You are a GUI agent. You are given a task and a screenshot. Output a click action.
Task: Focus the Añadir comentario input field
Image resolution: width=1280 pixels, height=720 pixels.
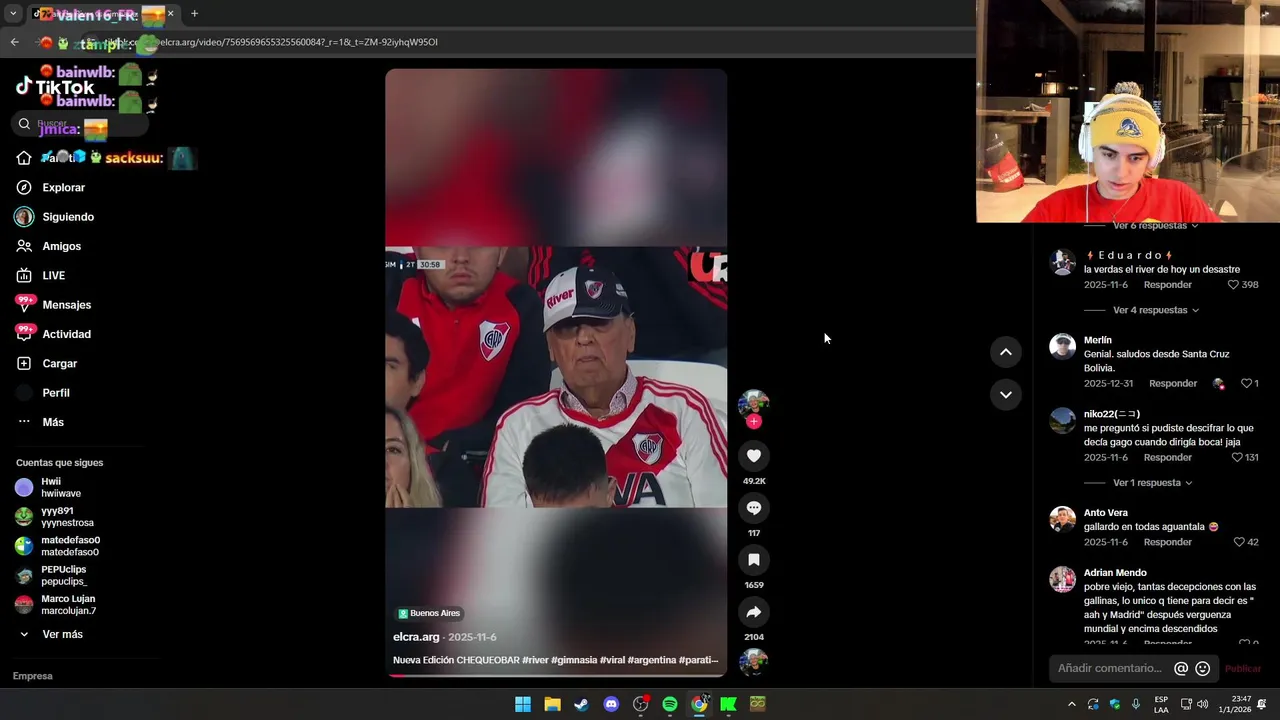[1110, 668]
